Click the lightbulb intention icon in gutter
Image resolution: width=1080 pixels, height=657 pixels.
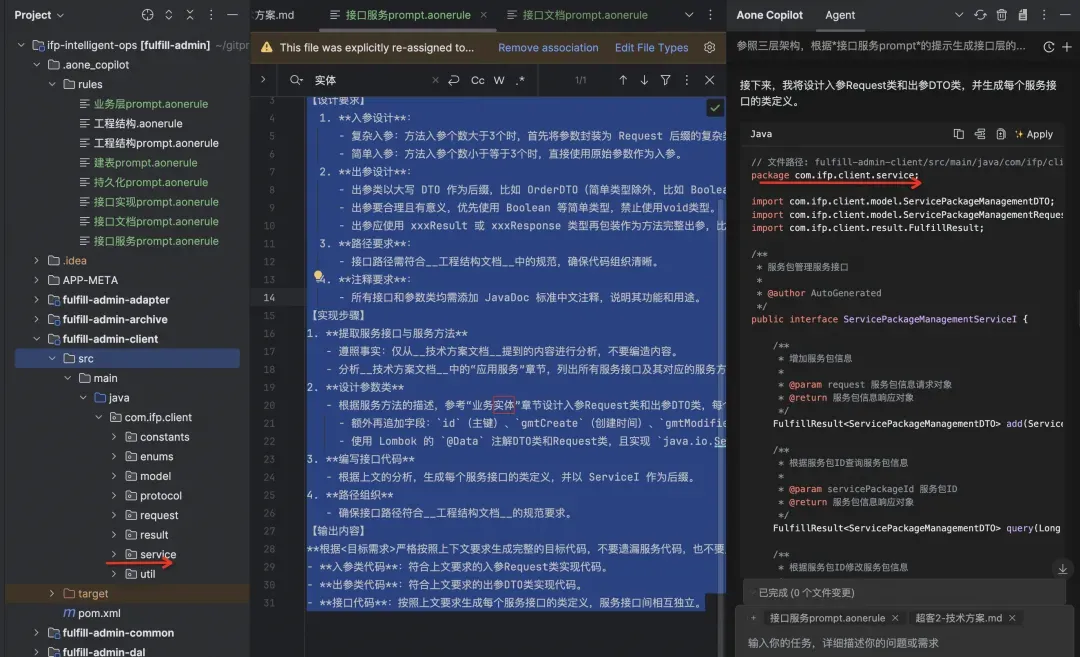tap(318, 276)
